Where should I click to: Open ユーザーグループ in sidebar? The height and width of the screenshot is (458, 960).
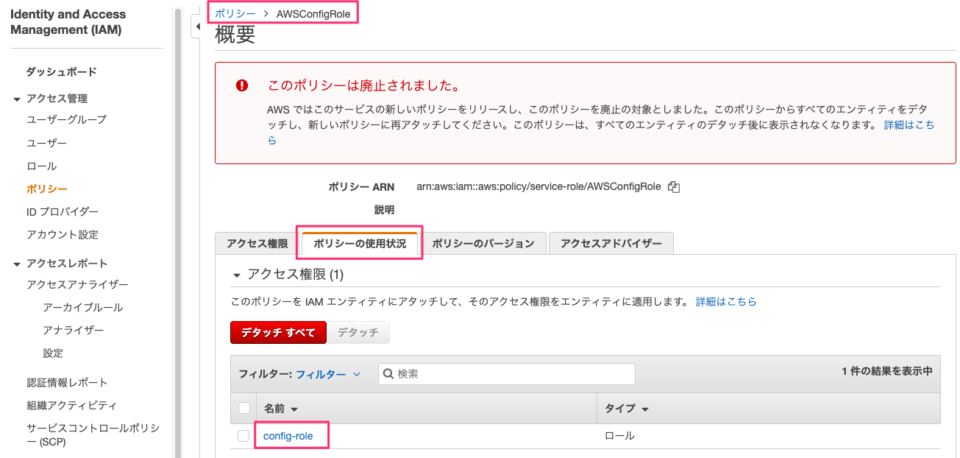point(66,119)
